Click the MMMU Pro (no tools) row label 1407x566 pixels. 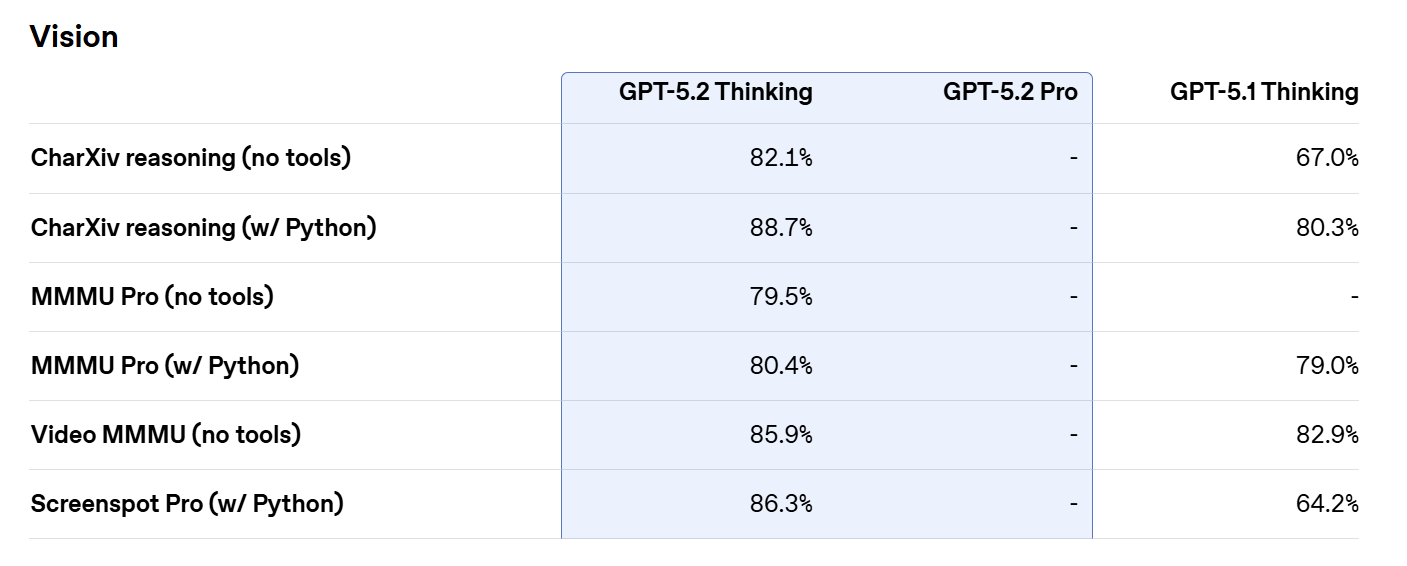[x=152, y=297]
